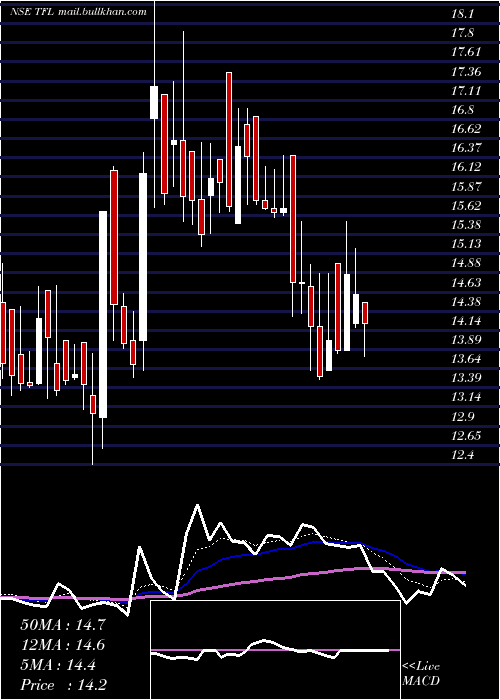Image resolution: width=500 pixels, height=700 pixels.
Task: Click the 12.9 price axis label
Action: point(462,417)
